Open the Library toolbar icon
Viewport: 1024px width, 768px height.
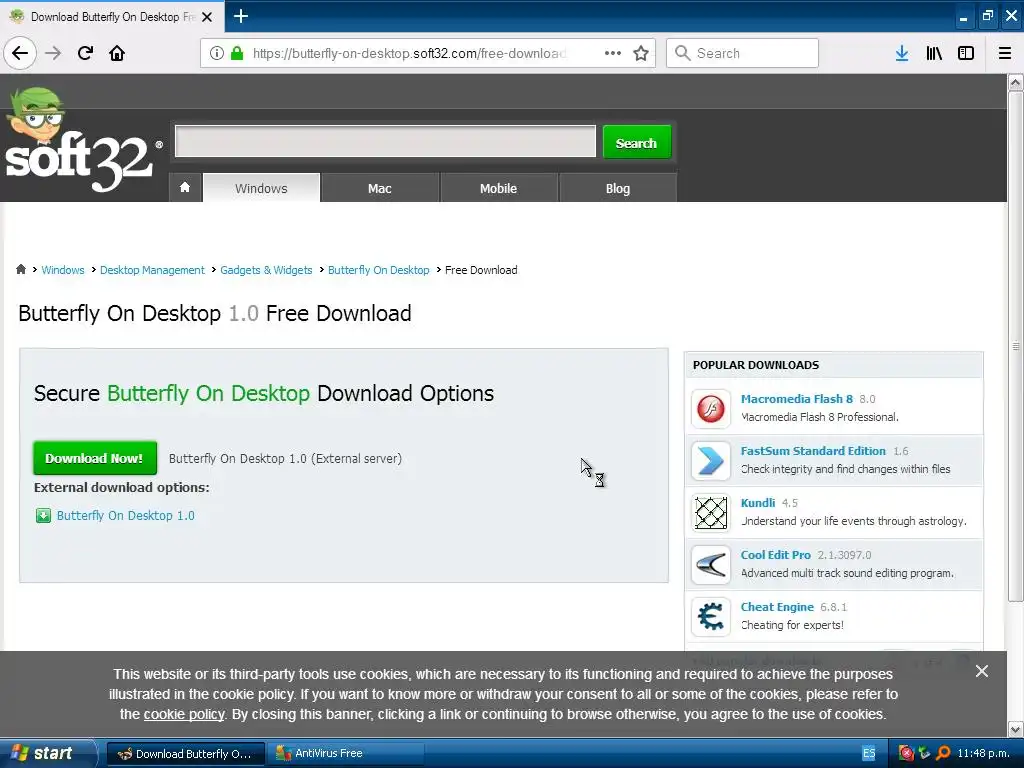[934, 53]
